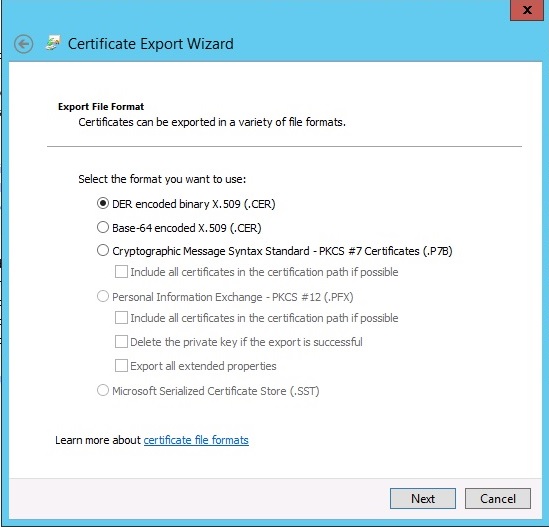Click the Certificate Export Wizard title icon

[53, 43]
